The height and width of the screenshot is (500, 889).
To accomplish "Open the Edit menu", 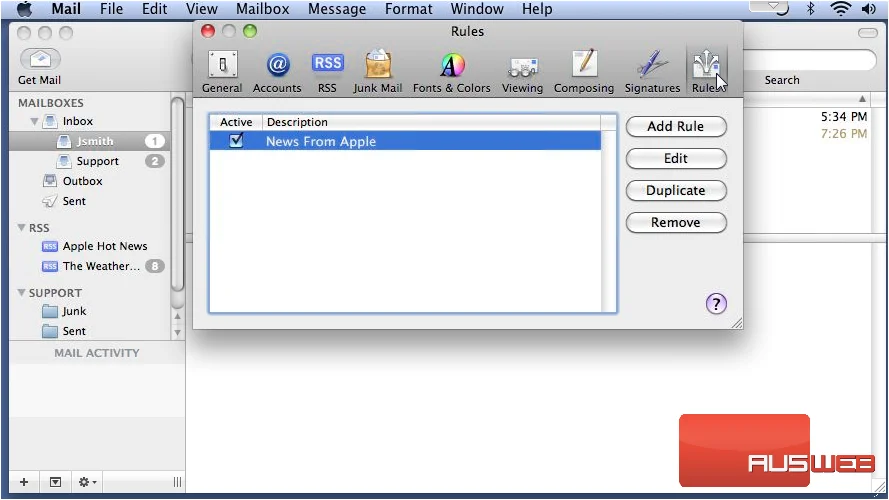I will pyautogui.click(x=154, y=9).
